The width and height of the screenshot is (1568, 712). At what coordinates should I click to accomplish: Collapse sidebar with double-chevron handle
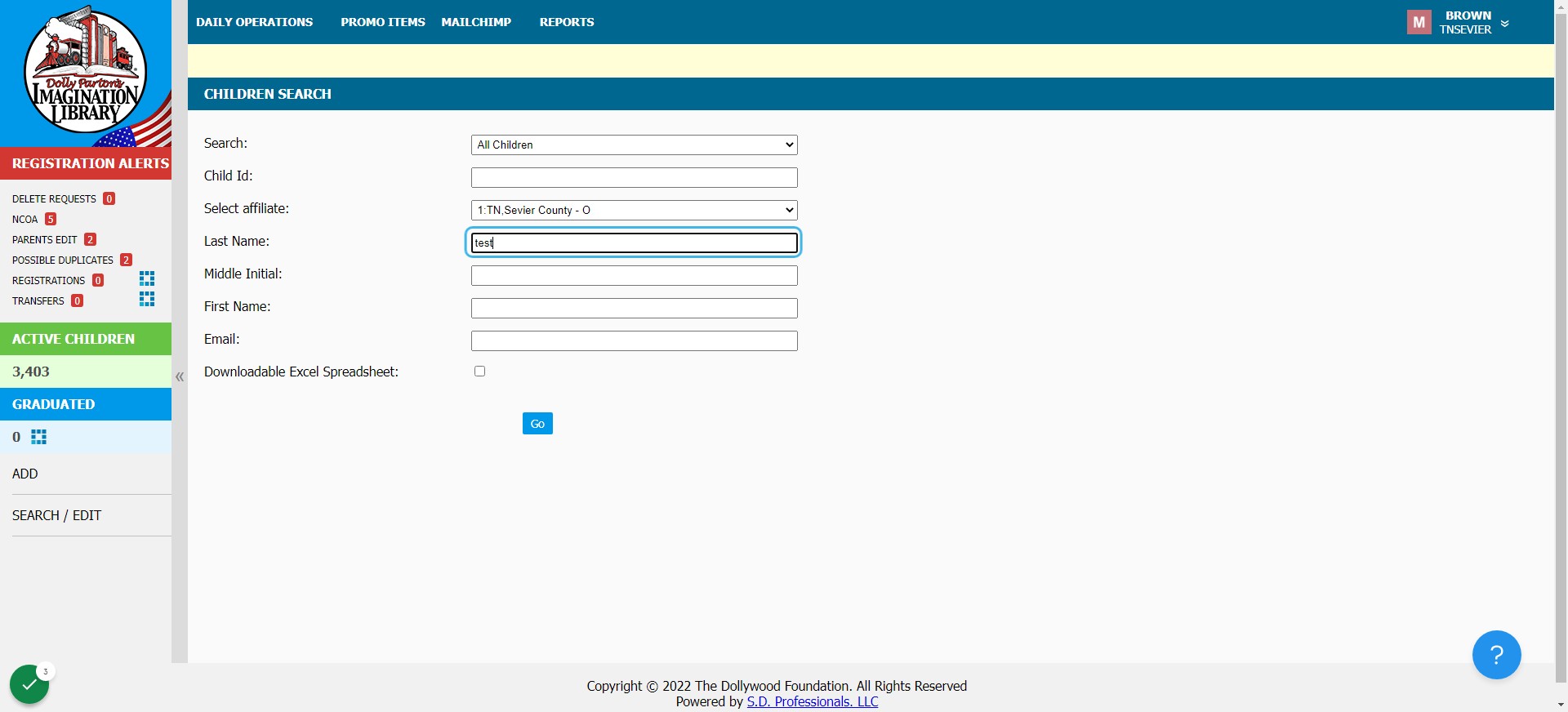[180, 376]
